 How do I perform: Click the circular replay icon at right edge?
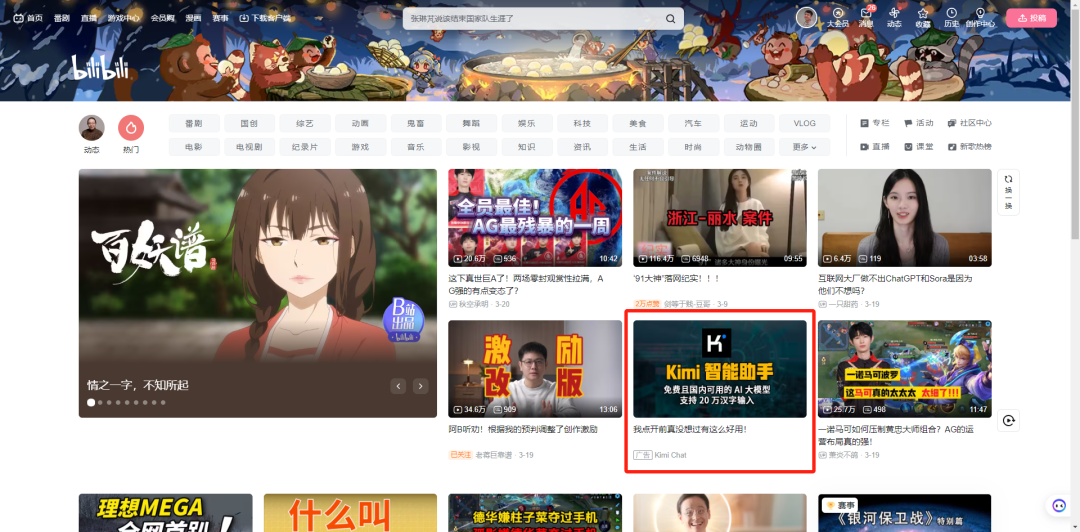tap(1008, 420)
